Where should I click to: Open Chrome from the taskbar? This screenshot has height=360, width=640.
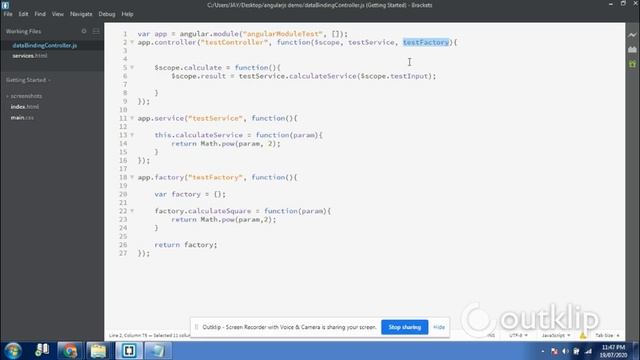pyautogui.click(x=69, y=351)
